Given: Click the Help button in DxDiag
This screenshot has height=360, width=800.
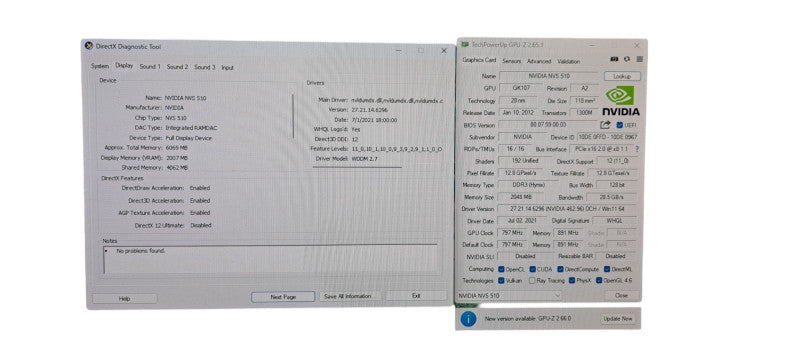Looking at the screenshot, I should tap(124, 298).
